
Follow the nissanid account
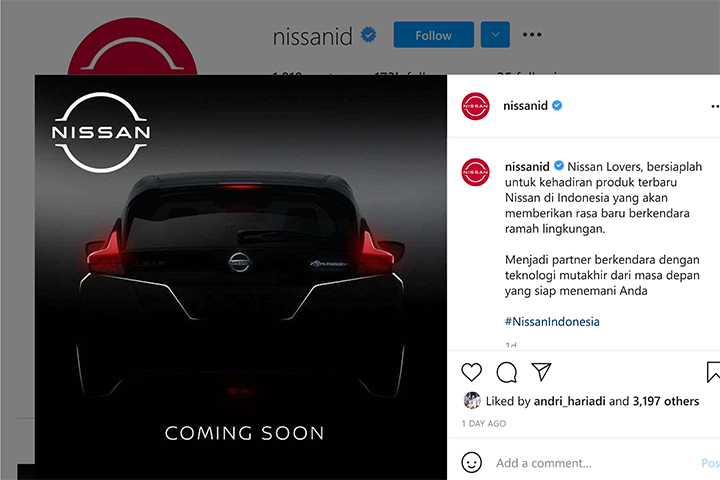tap(433, 34)
